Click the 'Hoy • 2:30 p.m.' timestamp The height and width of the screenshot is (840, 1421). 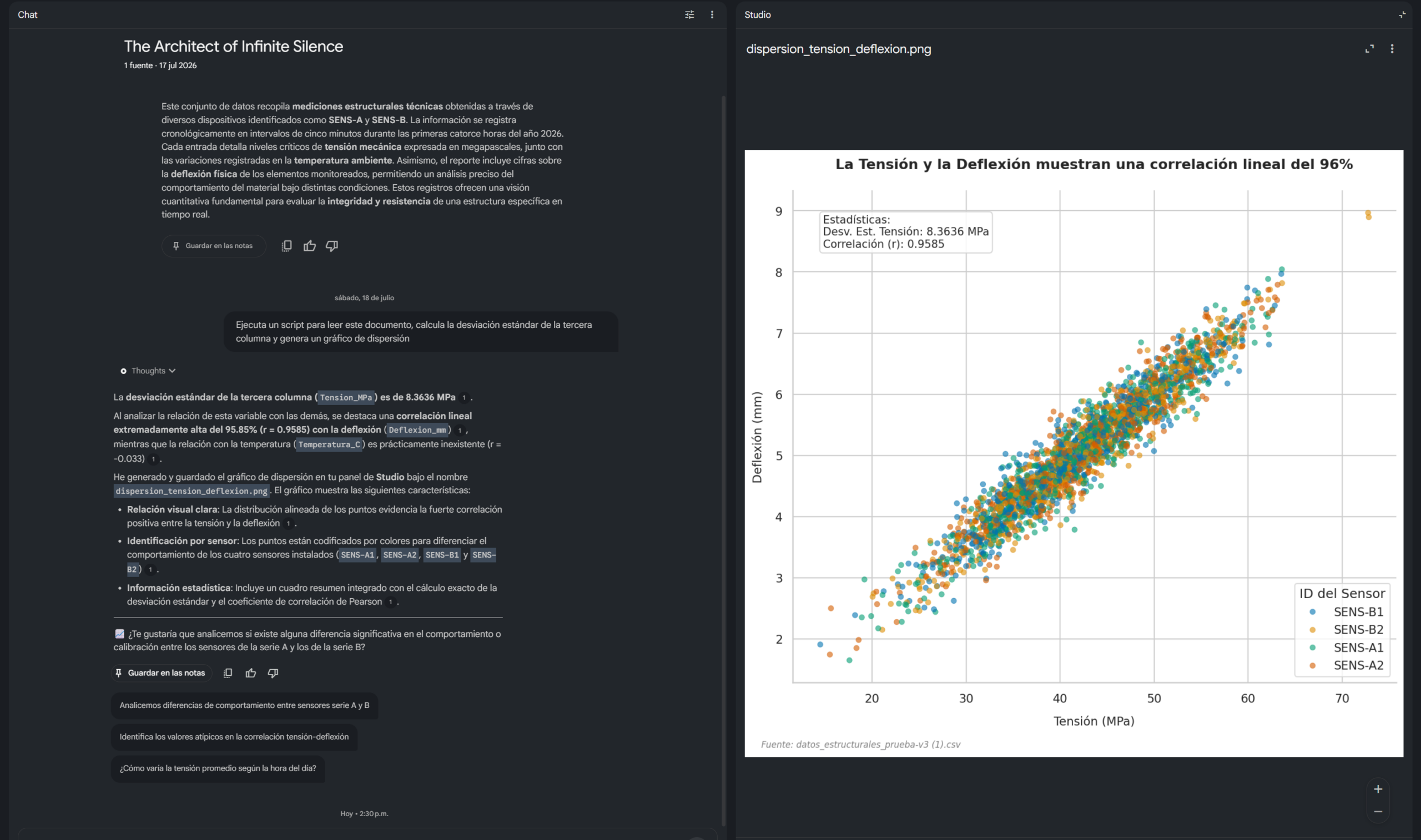coord(364,814)
